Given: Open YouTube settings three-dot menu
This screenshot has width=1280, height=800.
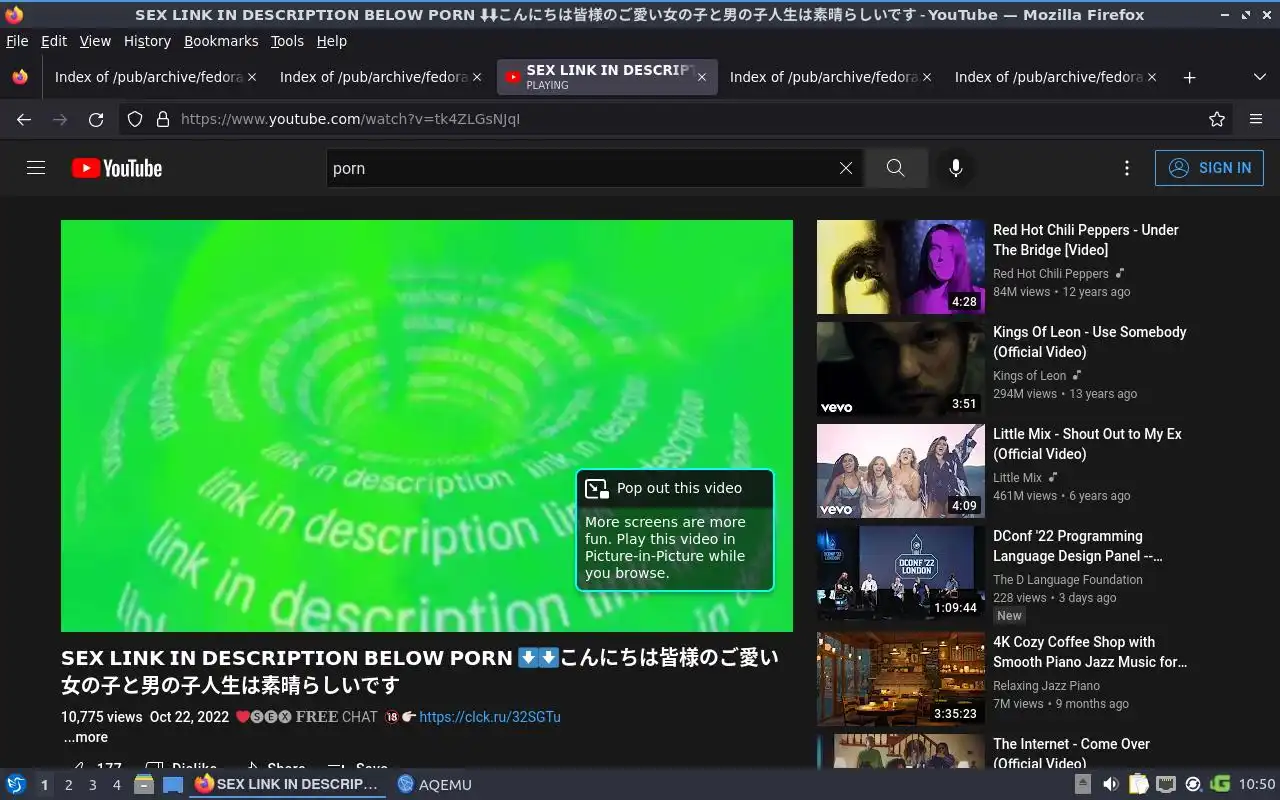Looking at the screenshot, I should [x=1127, y=168].
